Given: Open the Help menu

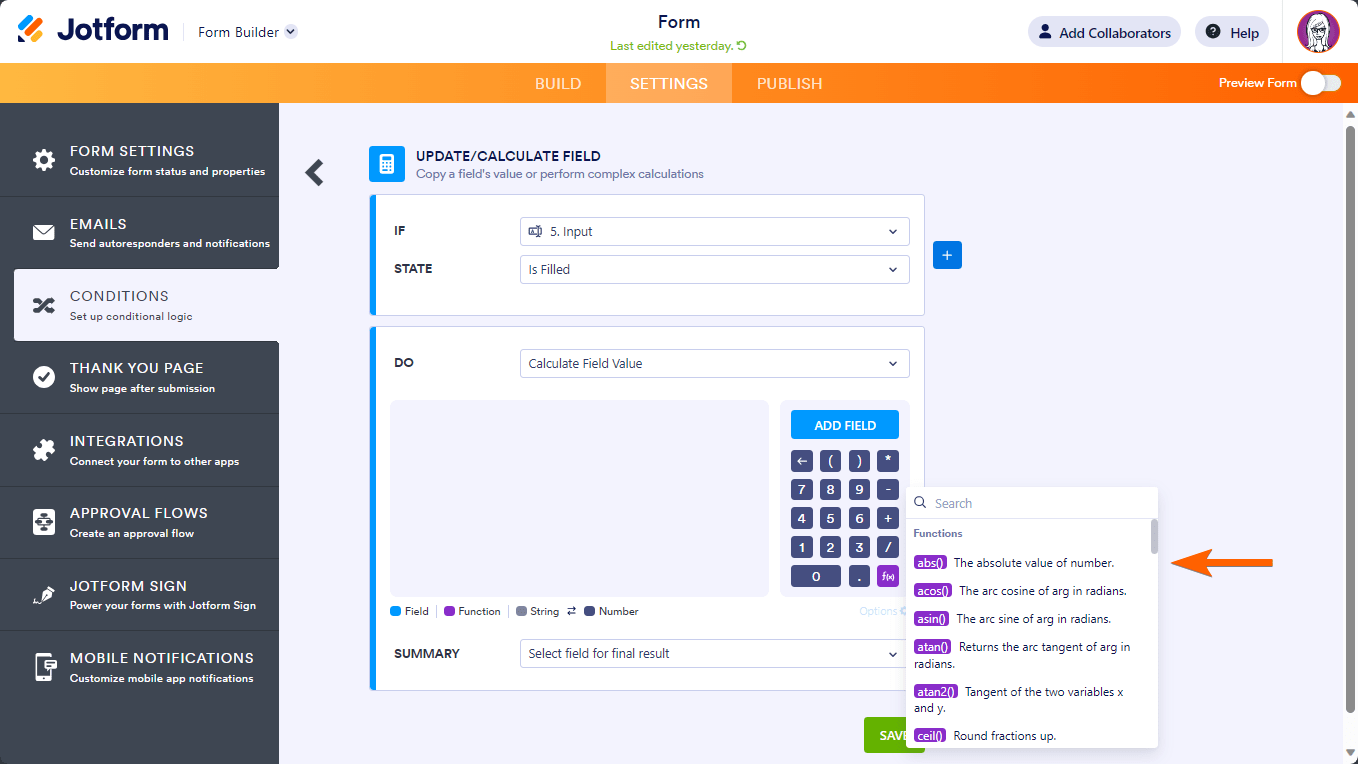Looking at the screenshot, I should pos(1232,32).
